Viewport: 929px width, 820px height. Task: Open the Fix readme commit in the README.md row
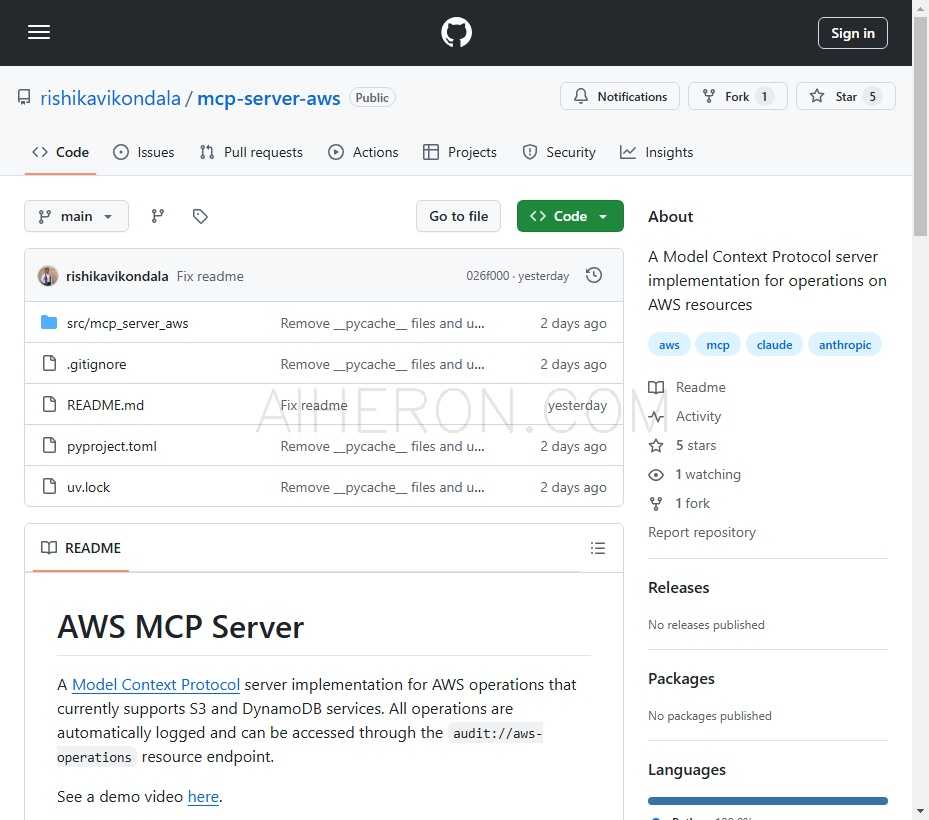click(314, 405)
